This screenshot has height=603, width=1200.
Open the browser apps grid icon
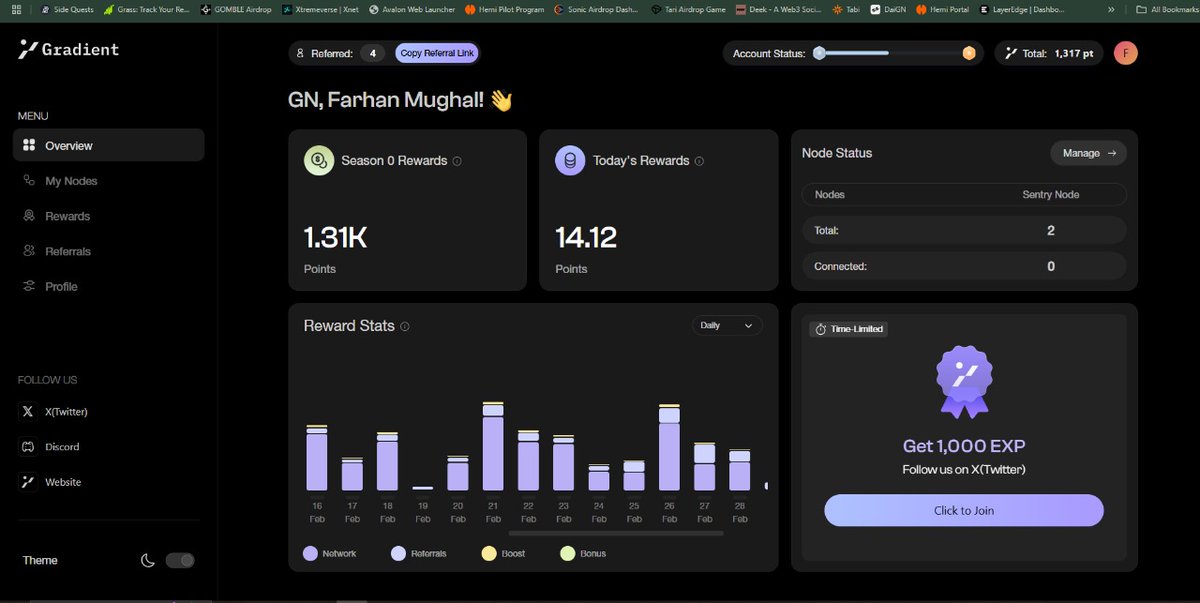(x=15, y=9)
